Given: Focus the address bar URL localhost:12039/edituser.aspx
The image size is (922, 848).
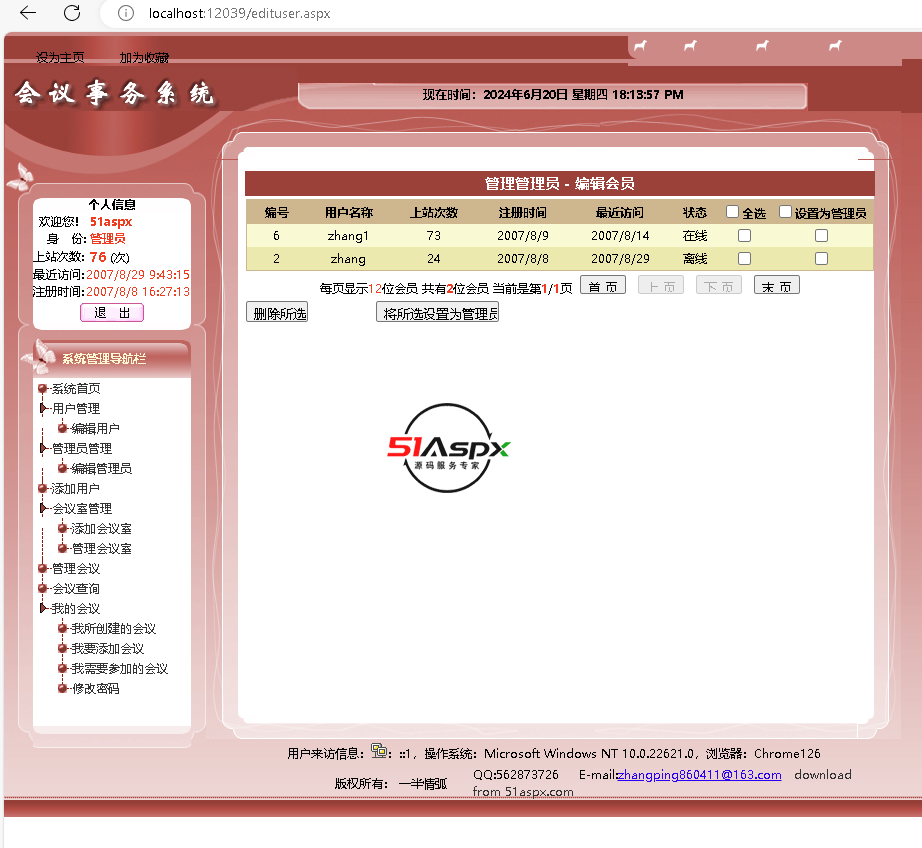Looking at the screenshot, I should click(x=239, y=13).
